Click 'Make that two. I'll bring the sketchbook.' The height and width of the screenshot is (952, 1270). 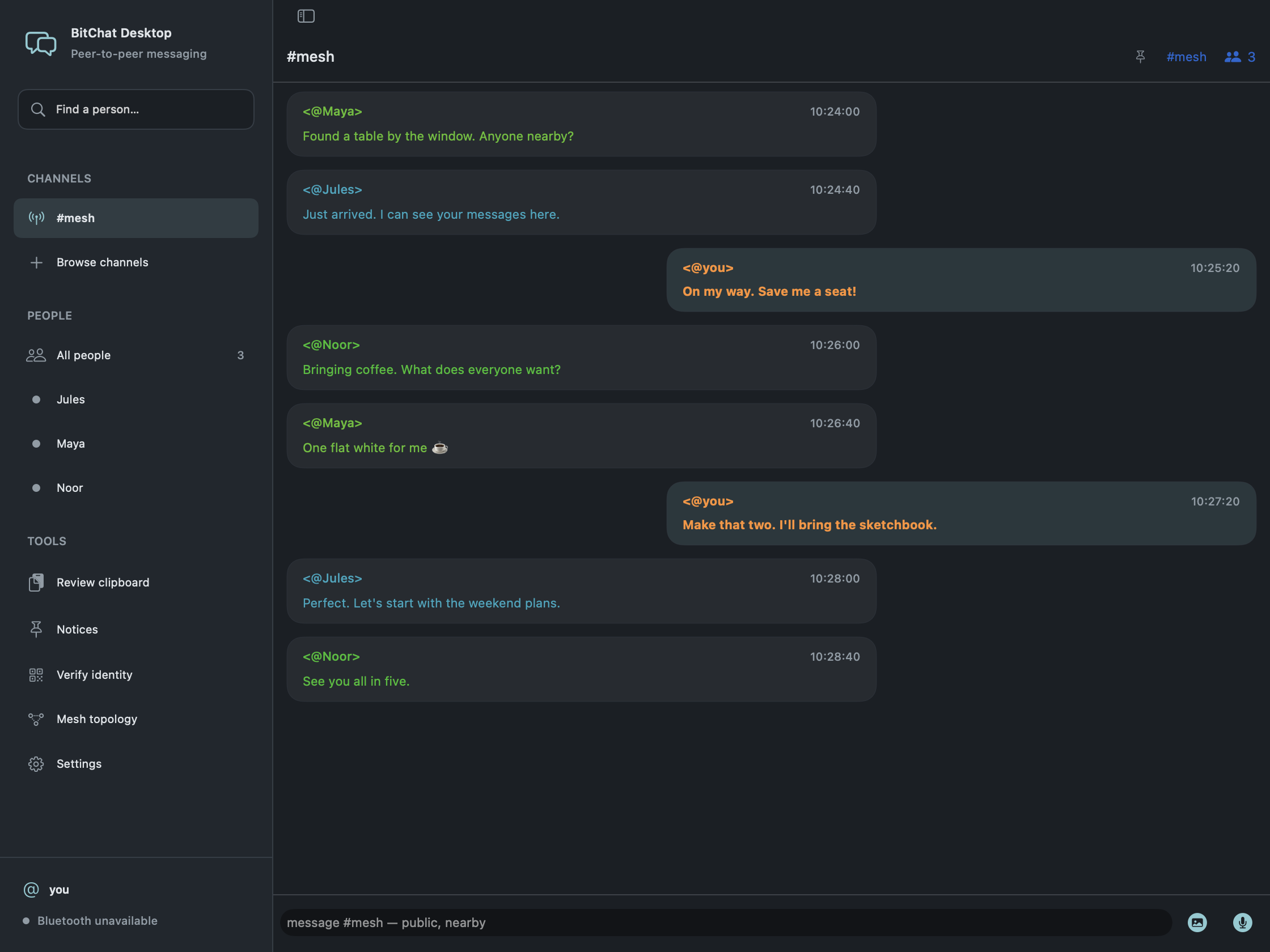[810, 525]
